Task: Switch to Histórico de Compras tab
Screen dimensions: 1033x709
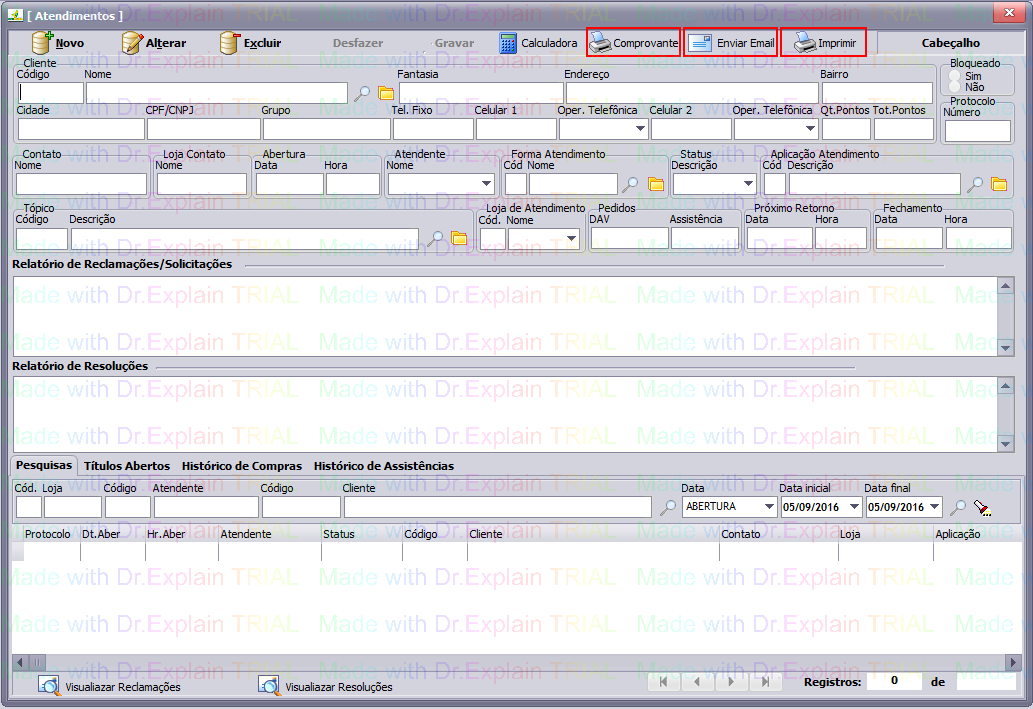Action: [241, 465]
